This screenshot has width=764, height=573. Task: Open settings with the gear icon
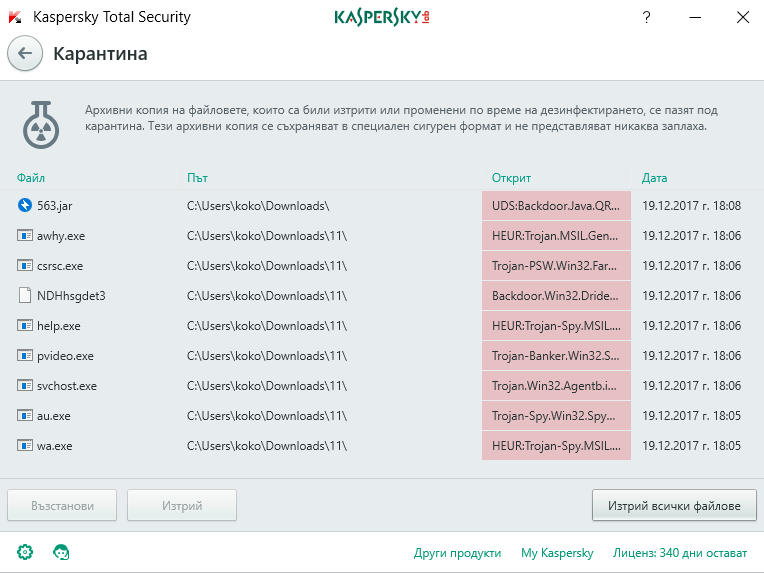tap(25, 552)
